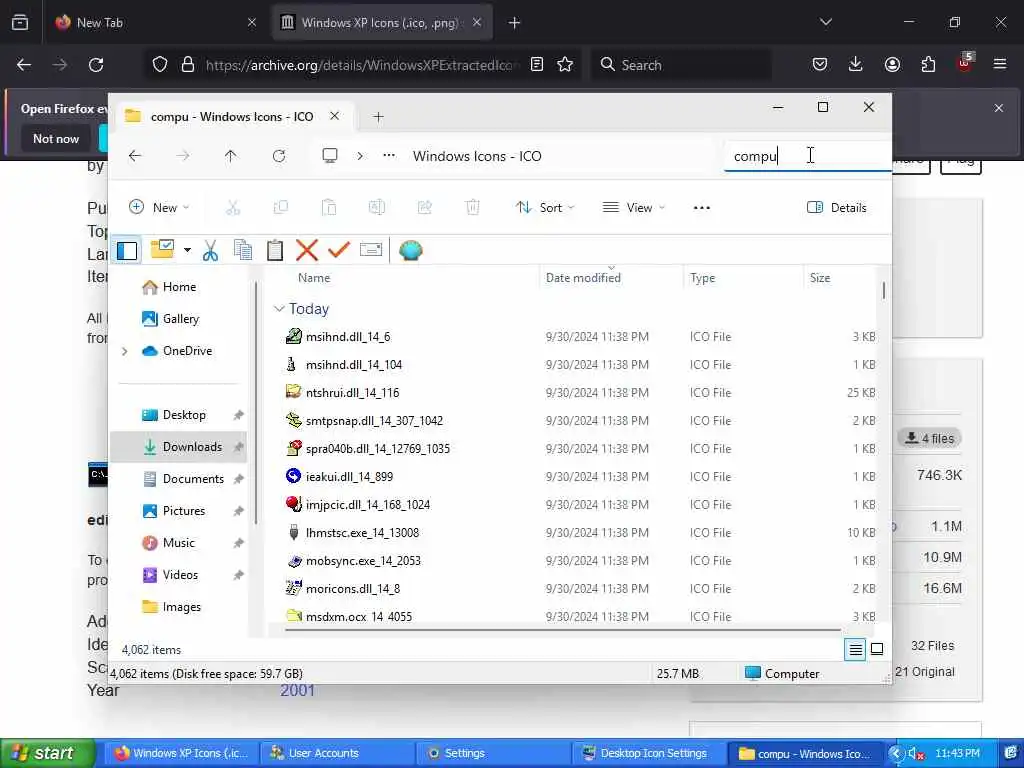Close the compu - Windows Icons tab

pos(334,116)
